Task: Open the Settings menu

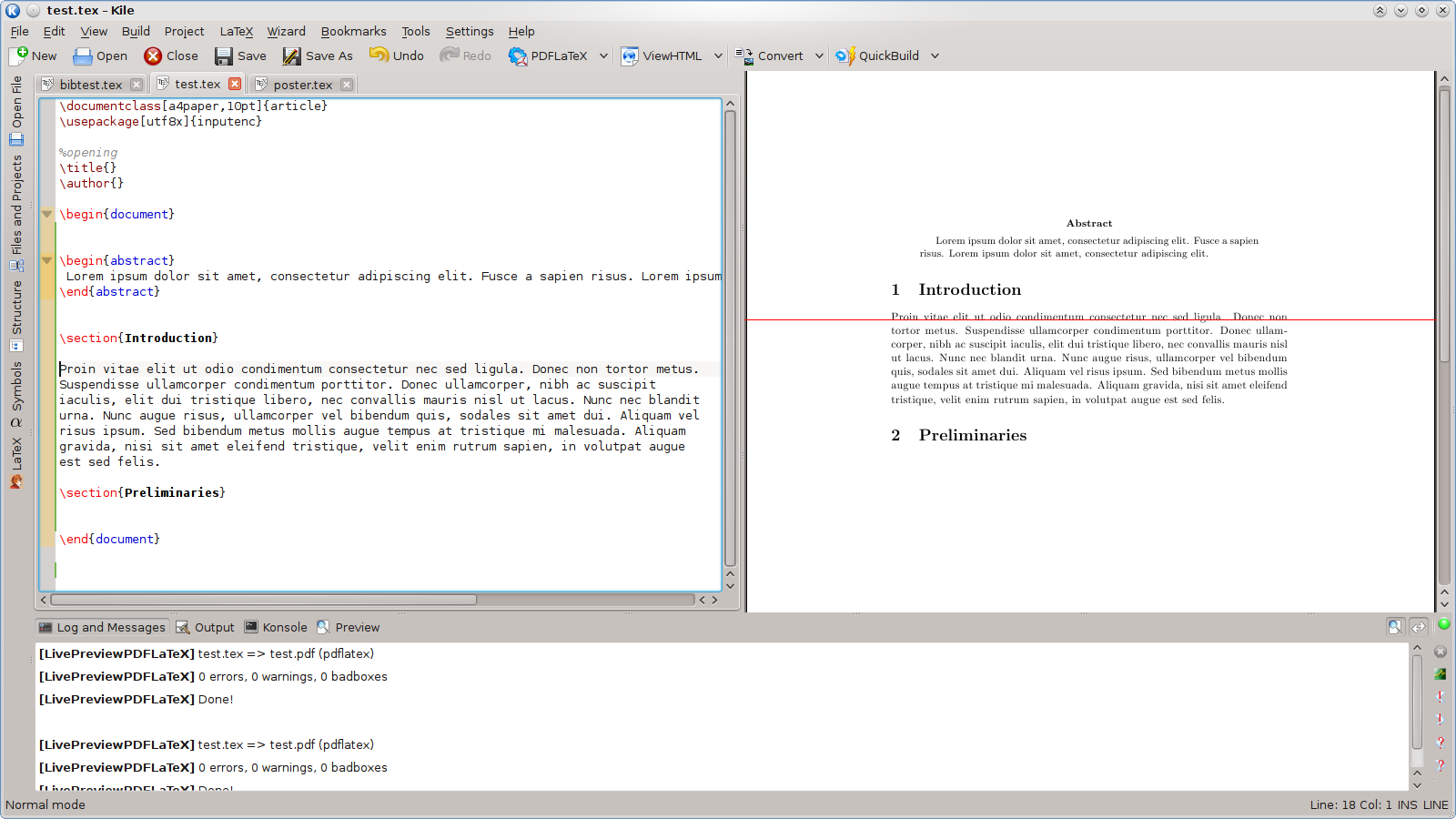Action: [470, 31]
